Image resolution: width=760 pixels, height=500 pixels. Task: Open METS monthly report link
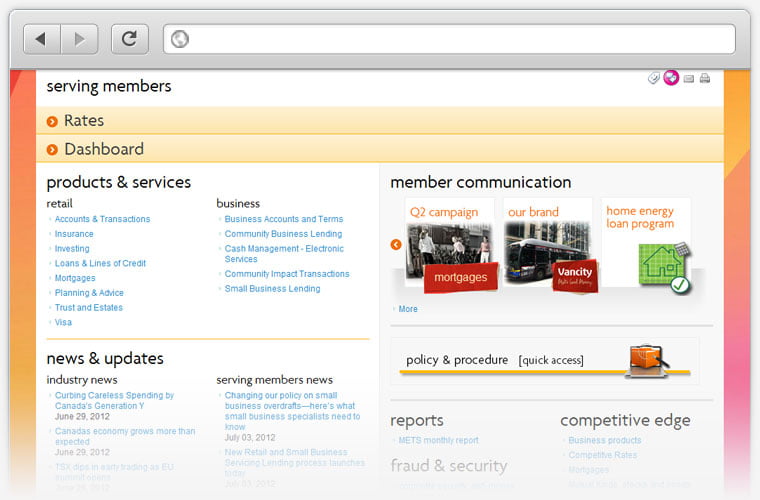(x=439, y=440)
